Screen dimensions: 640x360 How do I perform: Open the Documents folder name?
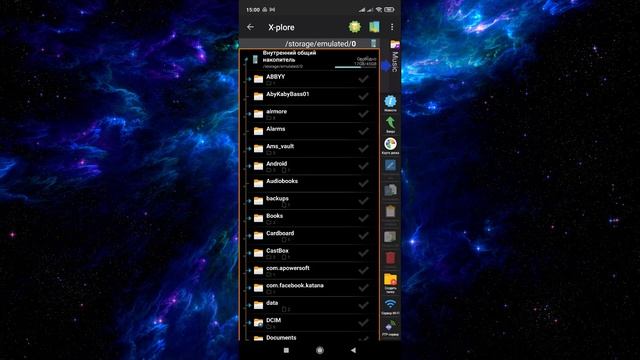pos(281,338)
